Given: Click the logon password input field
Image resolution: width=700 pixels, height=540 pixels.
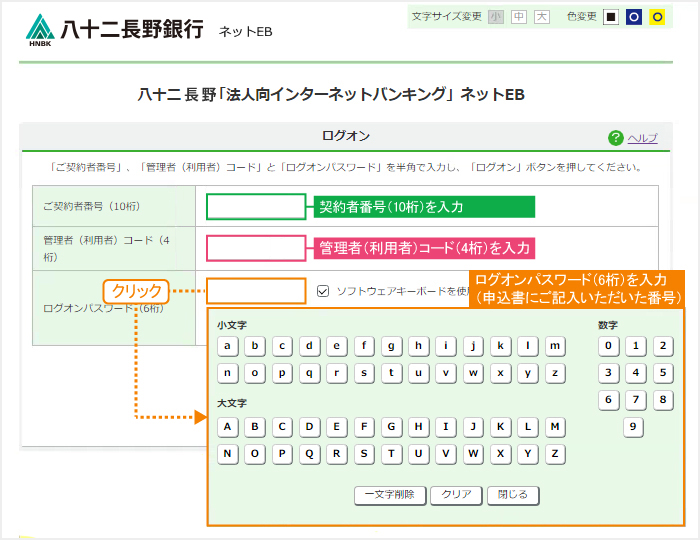Looking at the screenshot, I should click(x=256, y=291).
